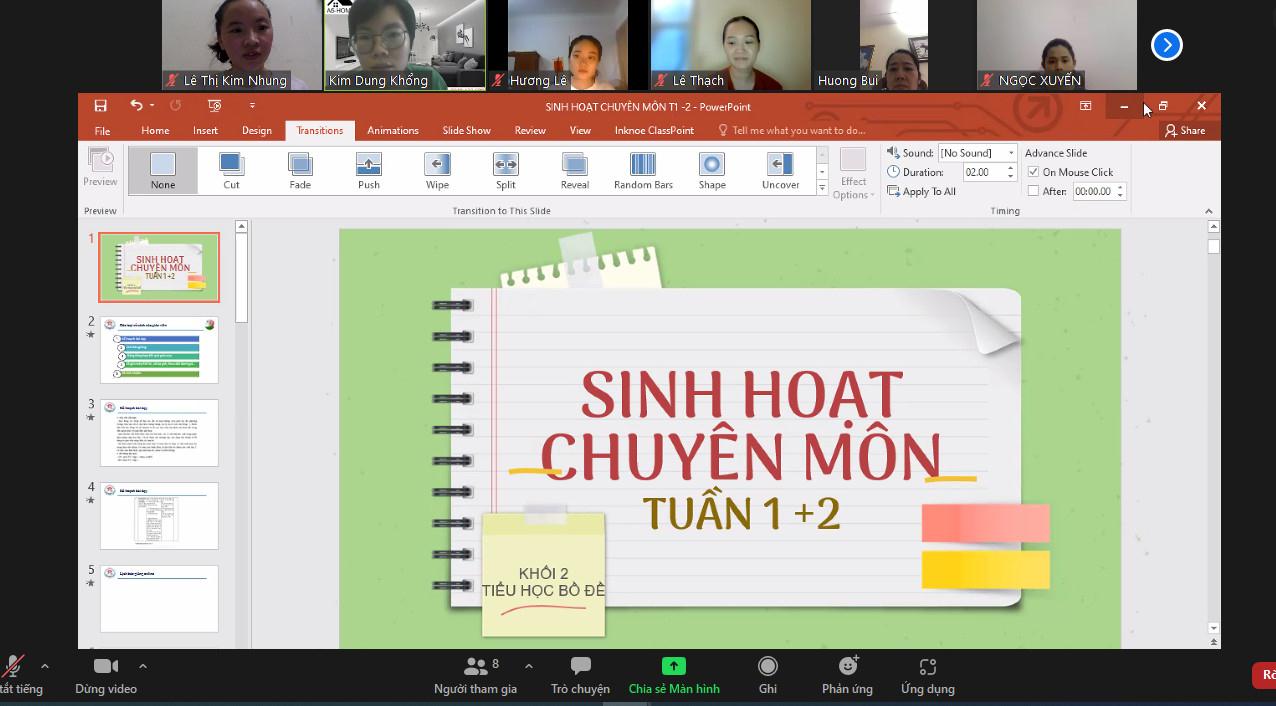Open the Slide Show tab

pyautogui.click(x=466, y=130)
